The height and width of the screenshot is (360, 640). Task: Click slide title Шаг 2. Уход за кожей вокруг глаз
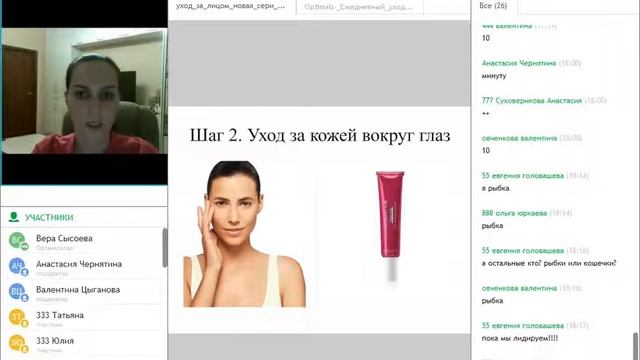tap(320, 135)
